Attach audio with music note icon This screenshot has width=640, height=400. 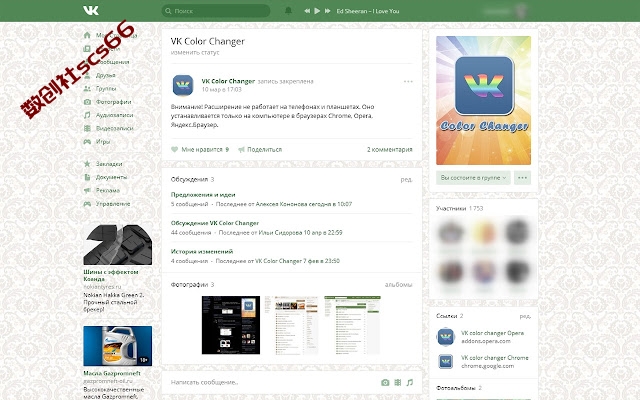click(x=409, y=382)
